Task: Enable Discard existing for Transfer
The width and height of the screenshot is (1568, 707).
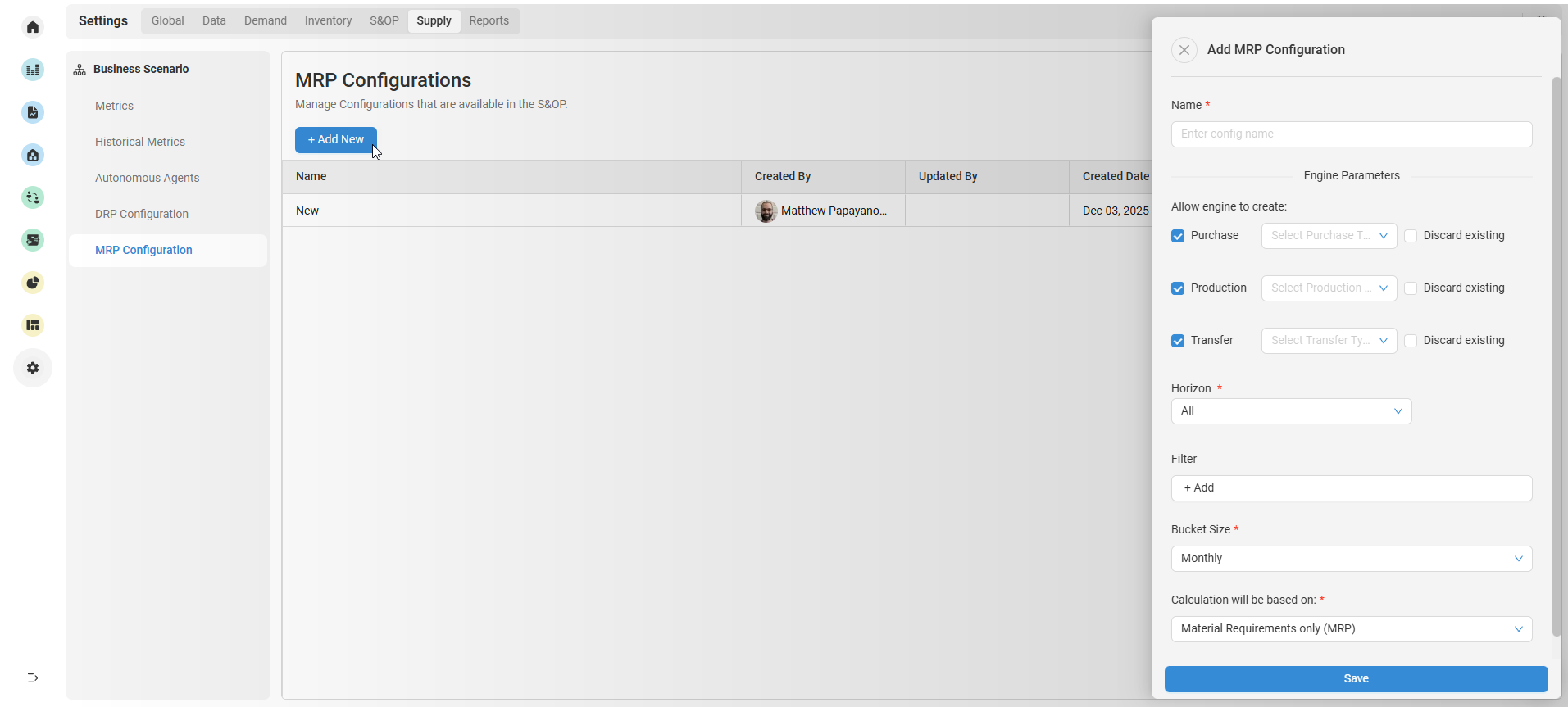Action: click(1411, 341)
